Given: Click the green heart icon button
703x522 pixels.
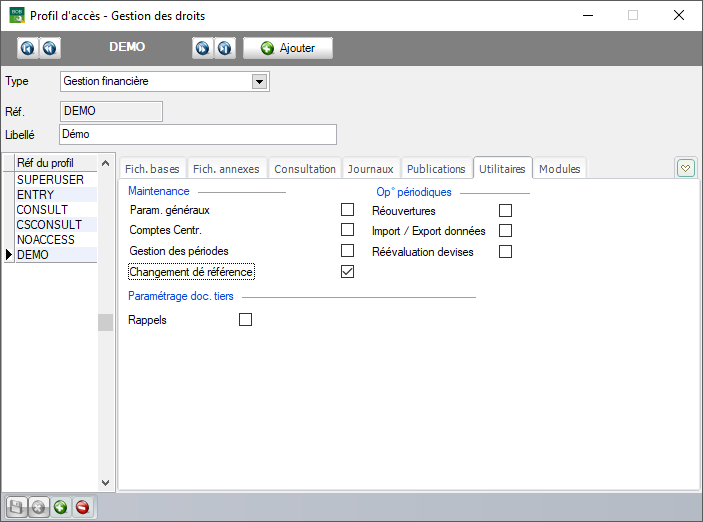Looking at the screenshot, I should (x=685, y=168).
